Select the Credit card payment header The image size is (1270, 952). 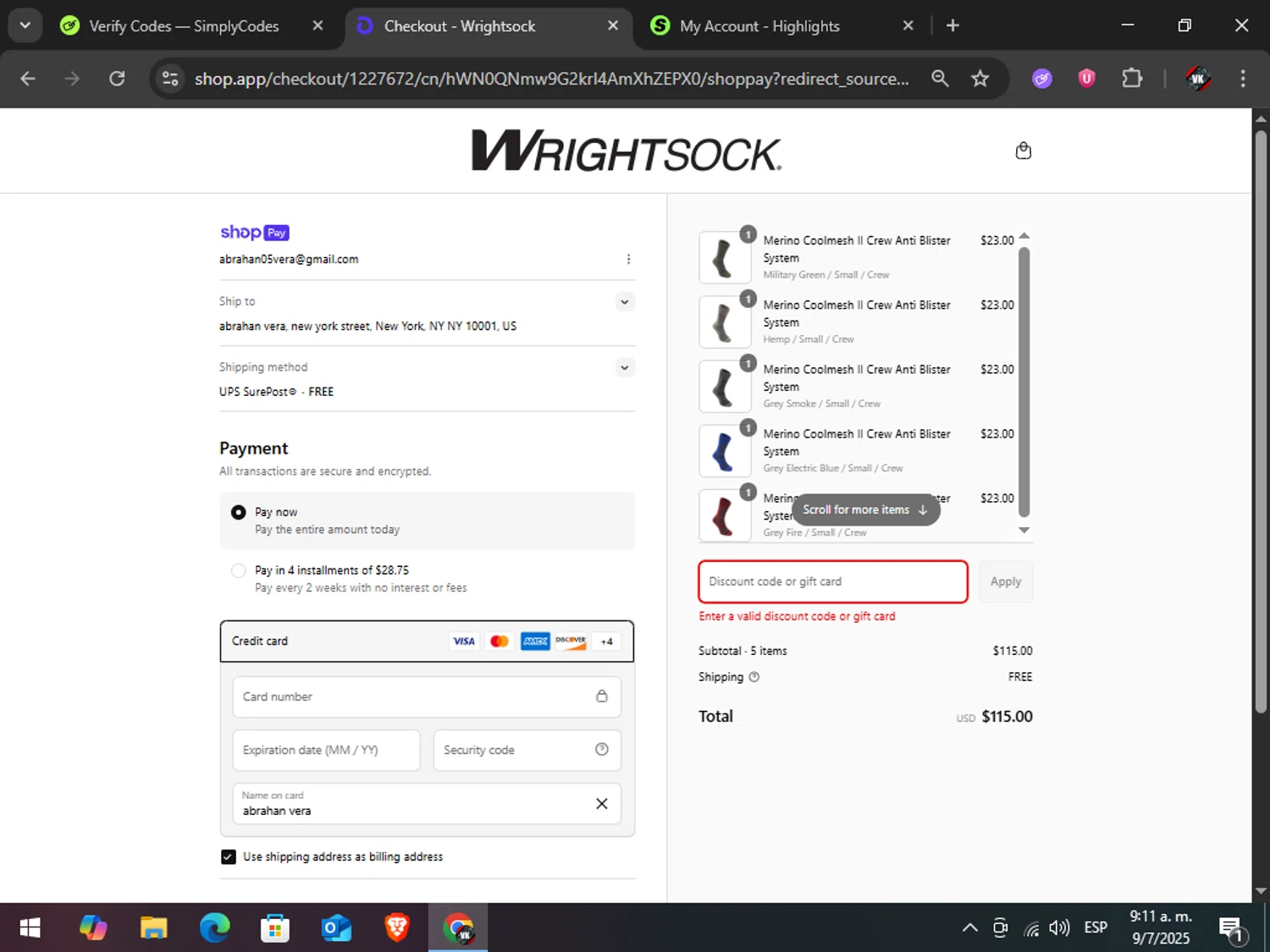point(427,641)
